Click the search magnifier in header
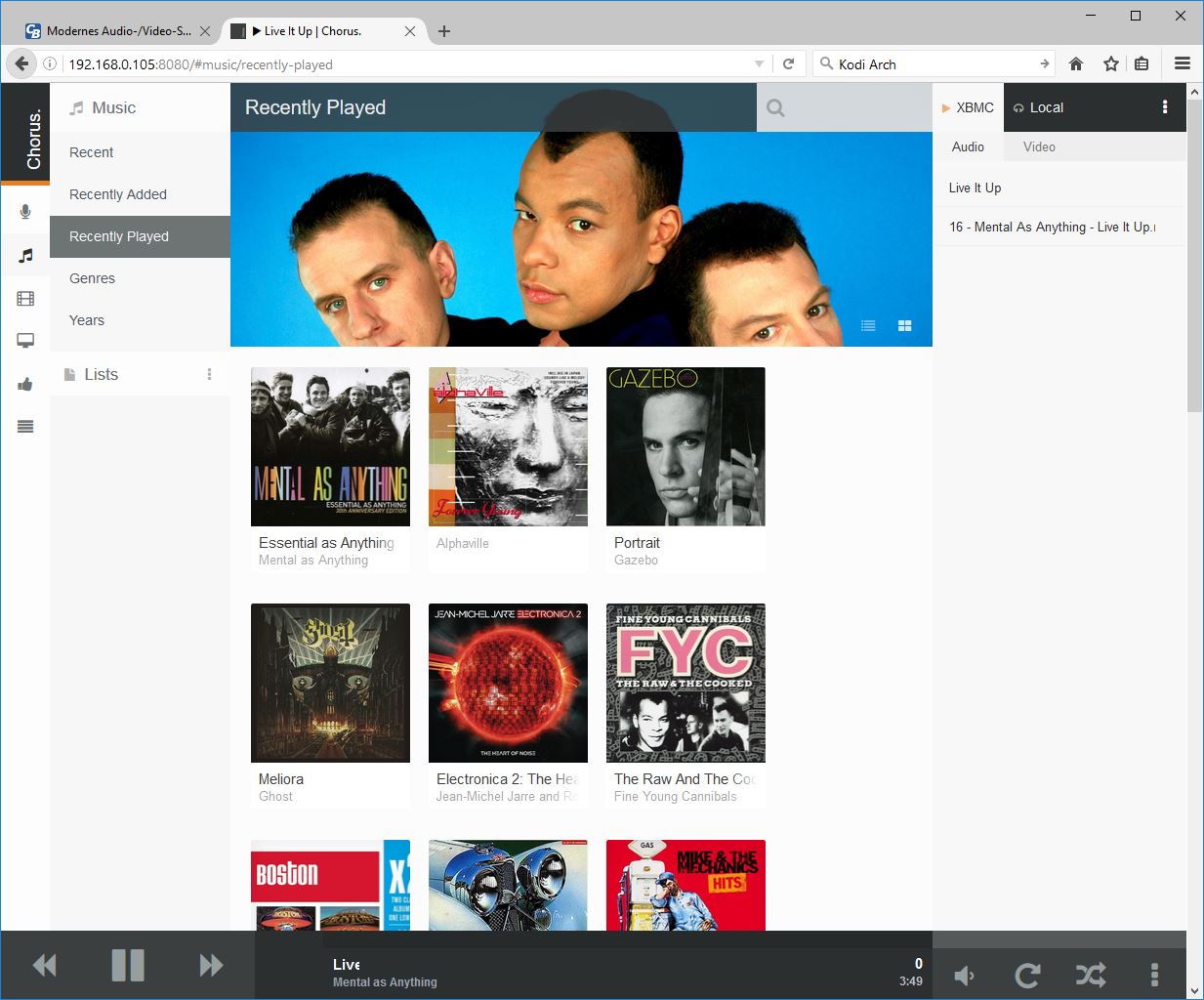 (x=775, y=108)
